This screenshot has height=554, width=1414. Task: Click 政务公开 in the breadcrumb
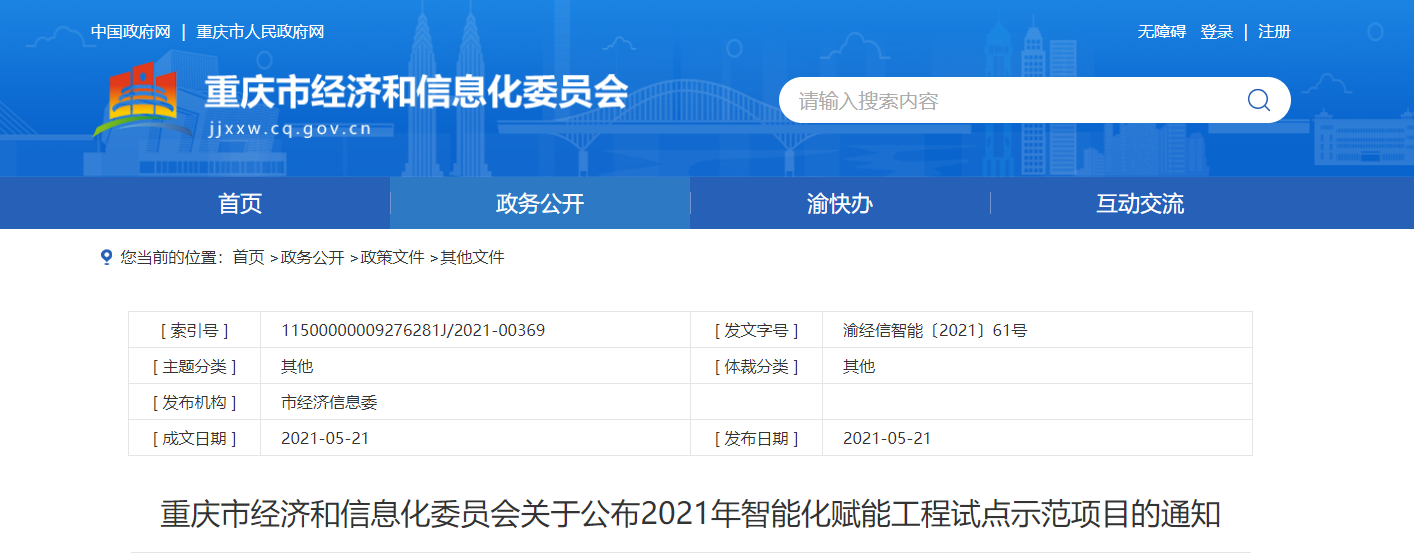313,258
